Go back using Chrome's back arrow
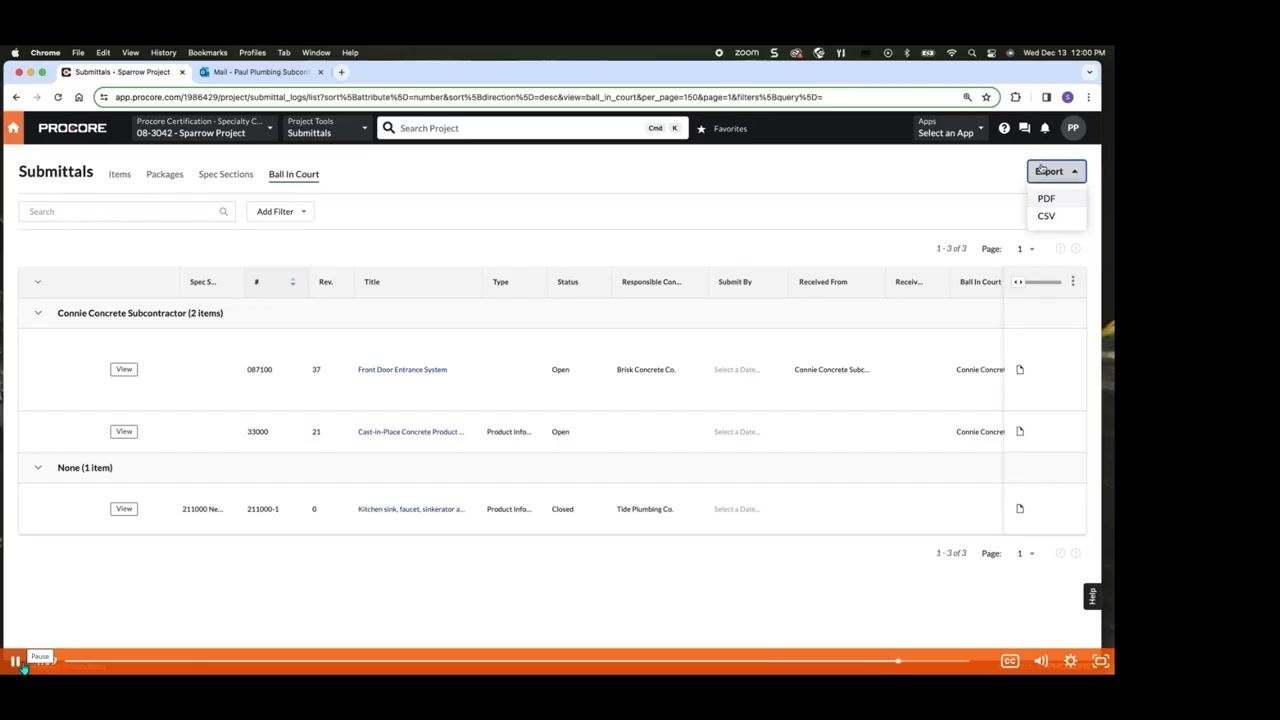The width and height of the screenshot is (1280, 720). tap(16, 97)
